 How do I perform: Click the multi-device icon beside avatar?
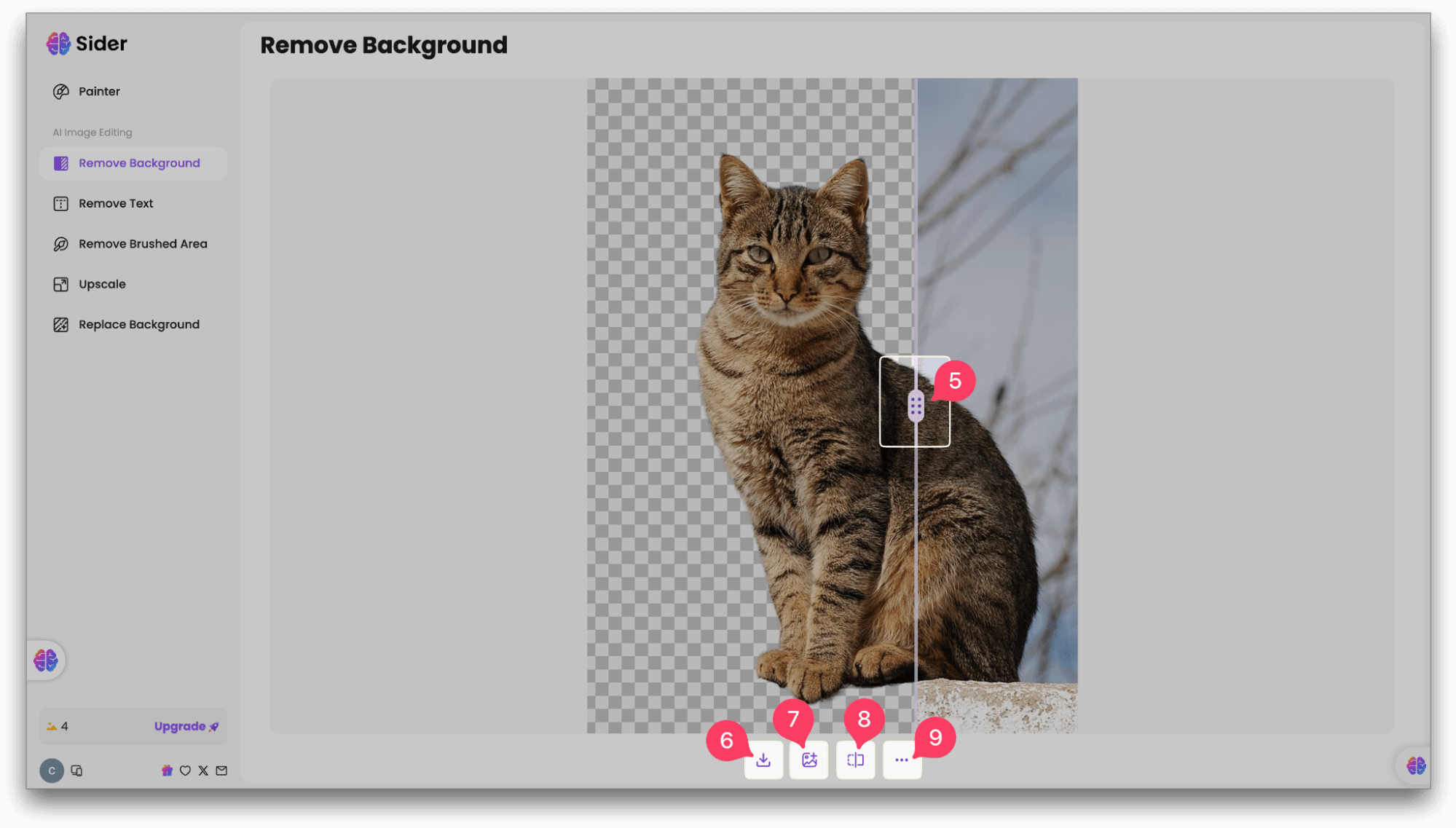coord(76,770)
